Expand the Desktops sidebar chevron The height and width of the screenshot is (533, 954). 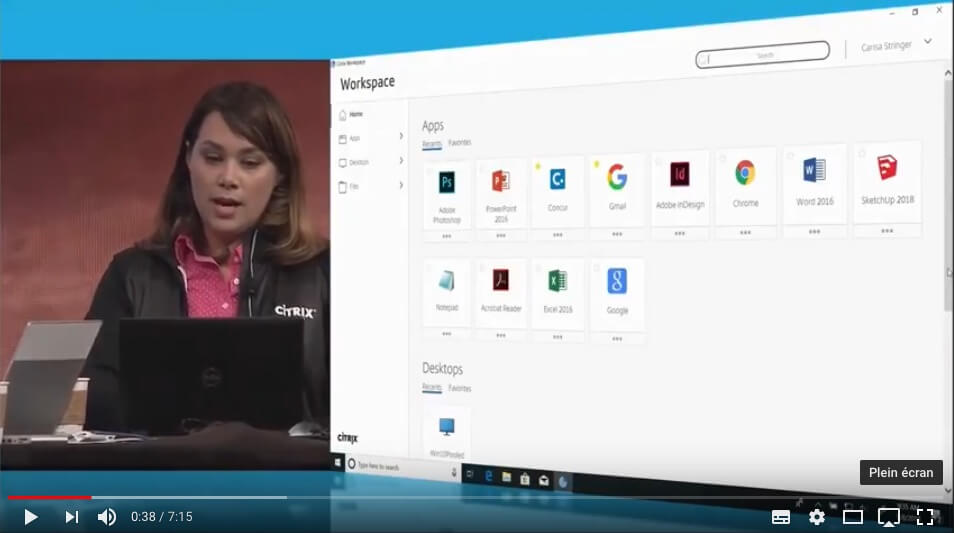click(x=401, y=160)
